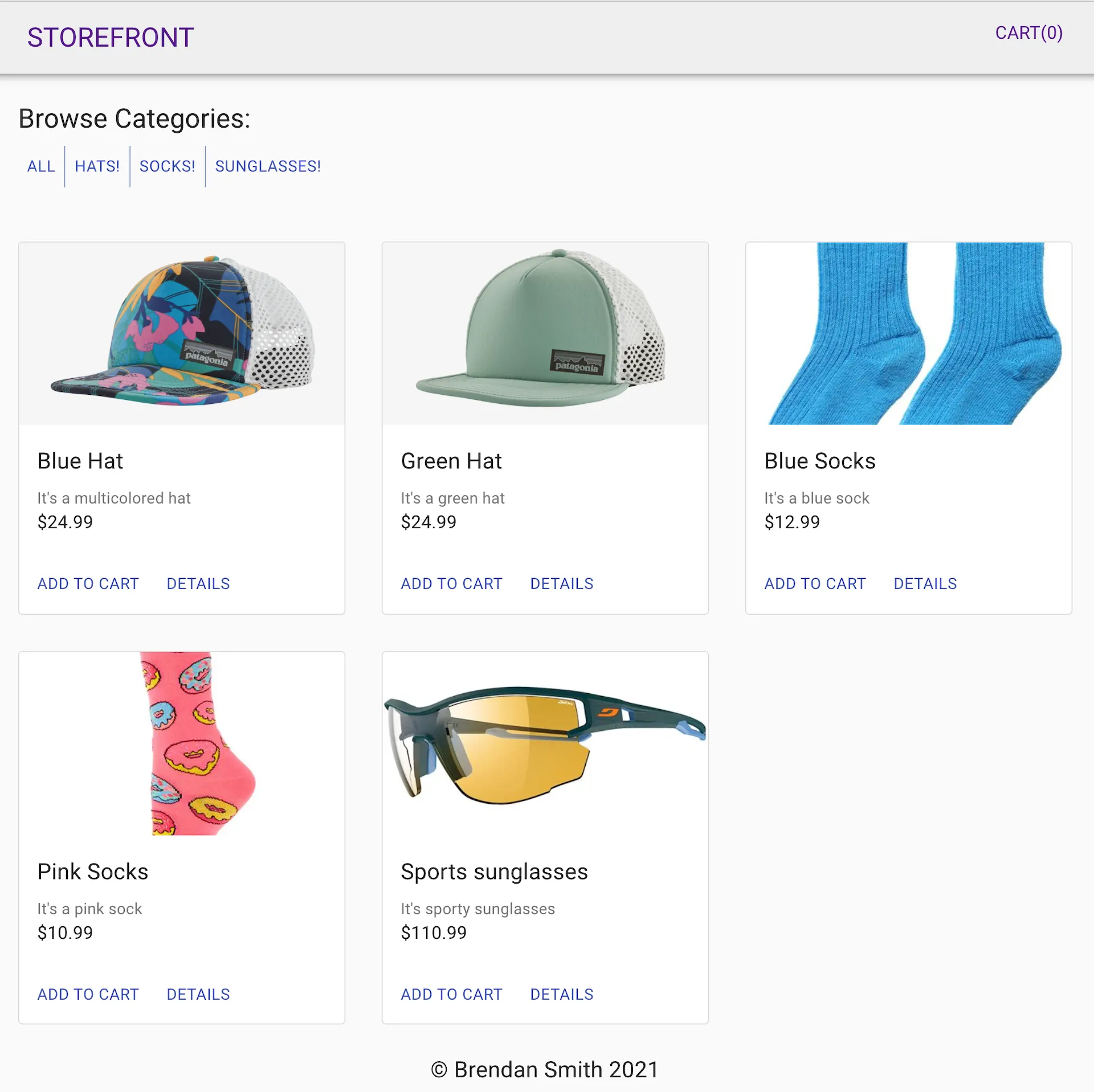Click the STOREFRONT logo text
1094x1092 pixels.
[x=111, y=37]
